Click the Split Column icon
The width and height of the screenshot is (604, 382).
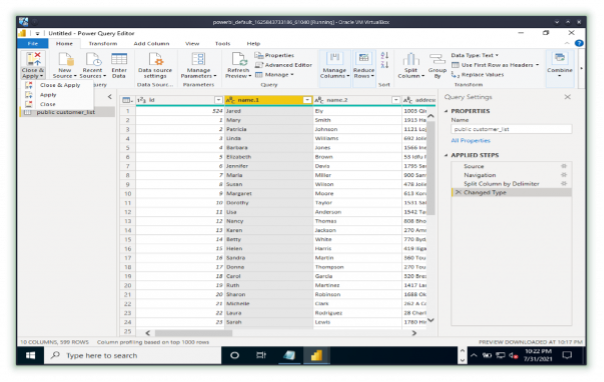[411, 60]
